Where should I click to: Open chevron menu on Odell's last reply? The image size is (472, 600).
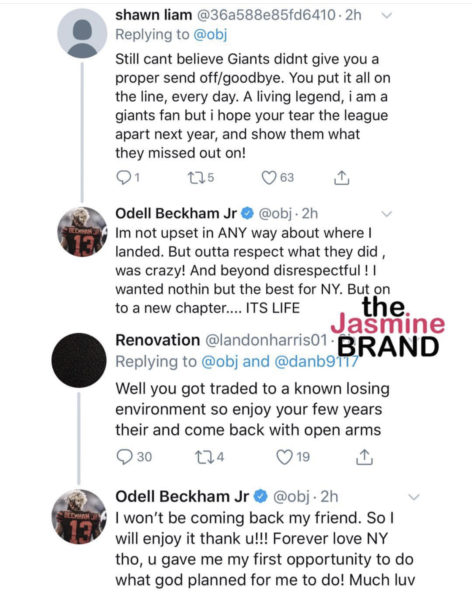[414, 497]
